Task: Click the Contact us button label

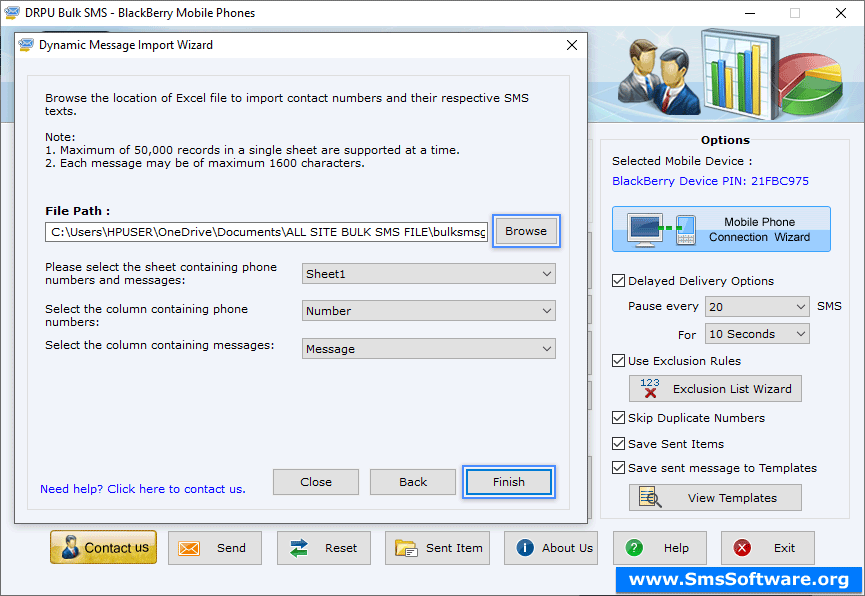Action: coord(116,547)
